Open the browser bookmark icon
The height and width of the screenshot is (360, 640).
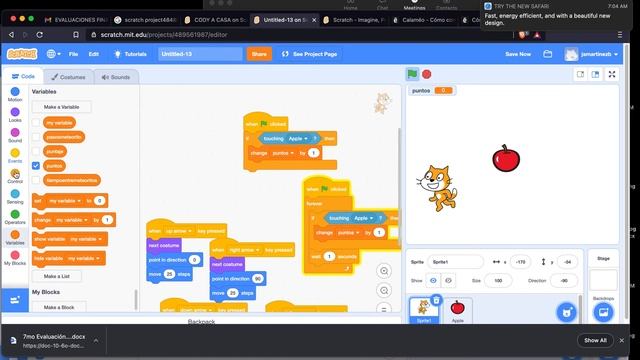[76, 35]
